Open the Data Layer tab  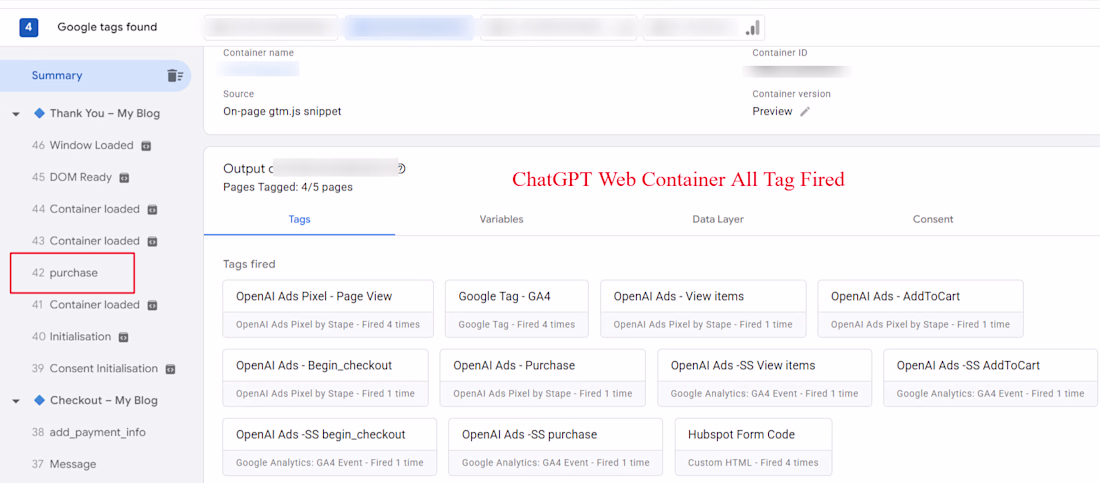click(x=717, y=219)
